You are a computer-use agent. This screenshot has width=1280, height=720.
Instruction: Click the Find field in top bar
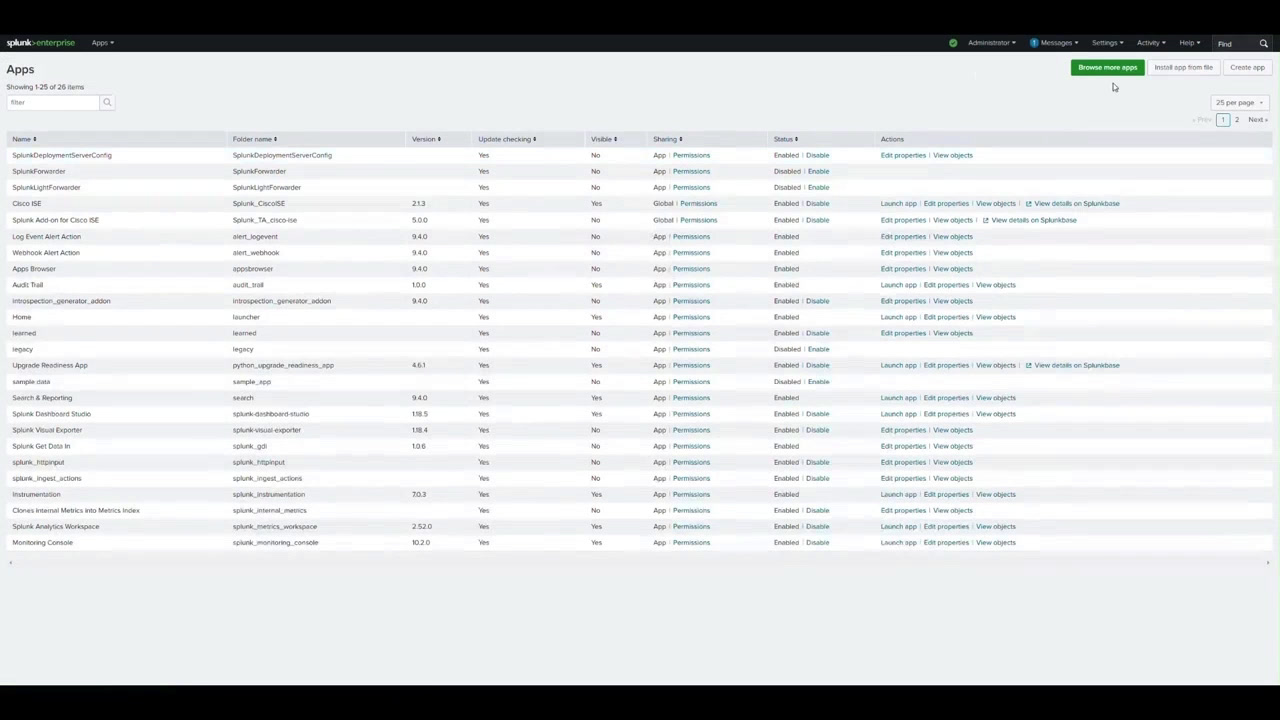[1234, 43]
